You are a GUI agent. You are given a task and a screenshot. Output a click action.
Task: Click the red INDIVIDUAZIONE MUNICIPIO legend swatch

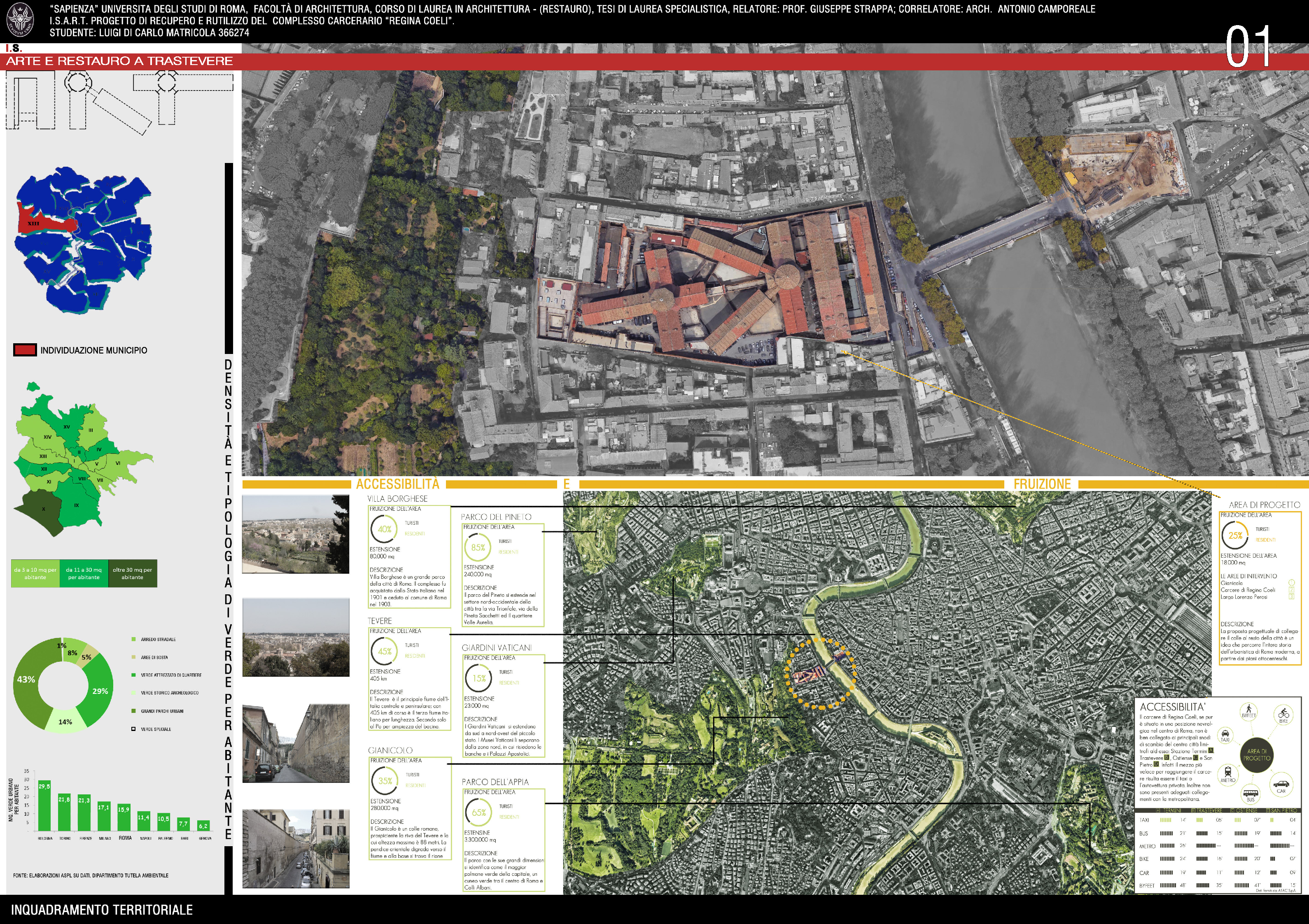coord(25,350)
